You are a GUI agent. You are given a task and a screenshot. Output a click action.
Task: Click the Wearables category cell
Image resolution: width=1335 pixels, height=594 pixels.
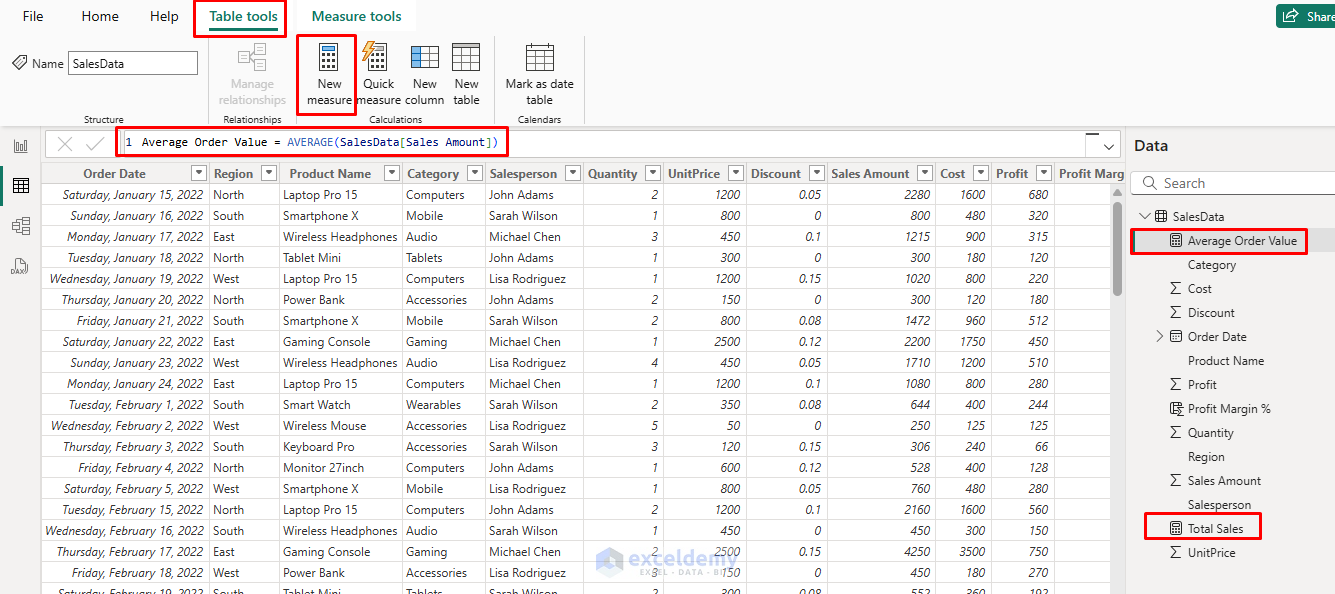click(x=444, y=405)
